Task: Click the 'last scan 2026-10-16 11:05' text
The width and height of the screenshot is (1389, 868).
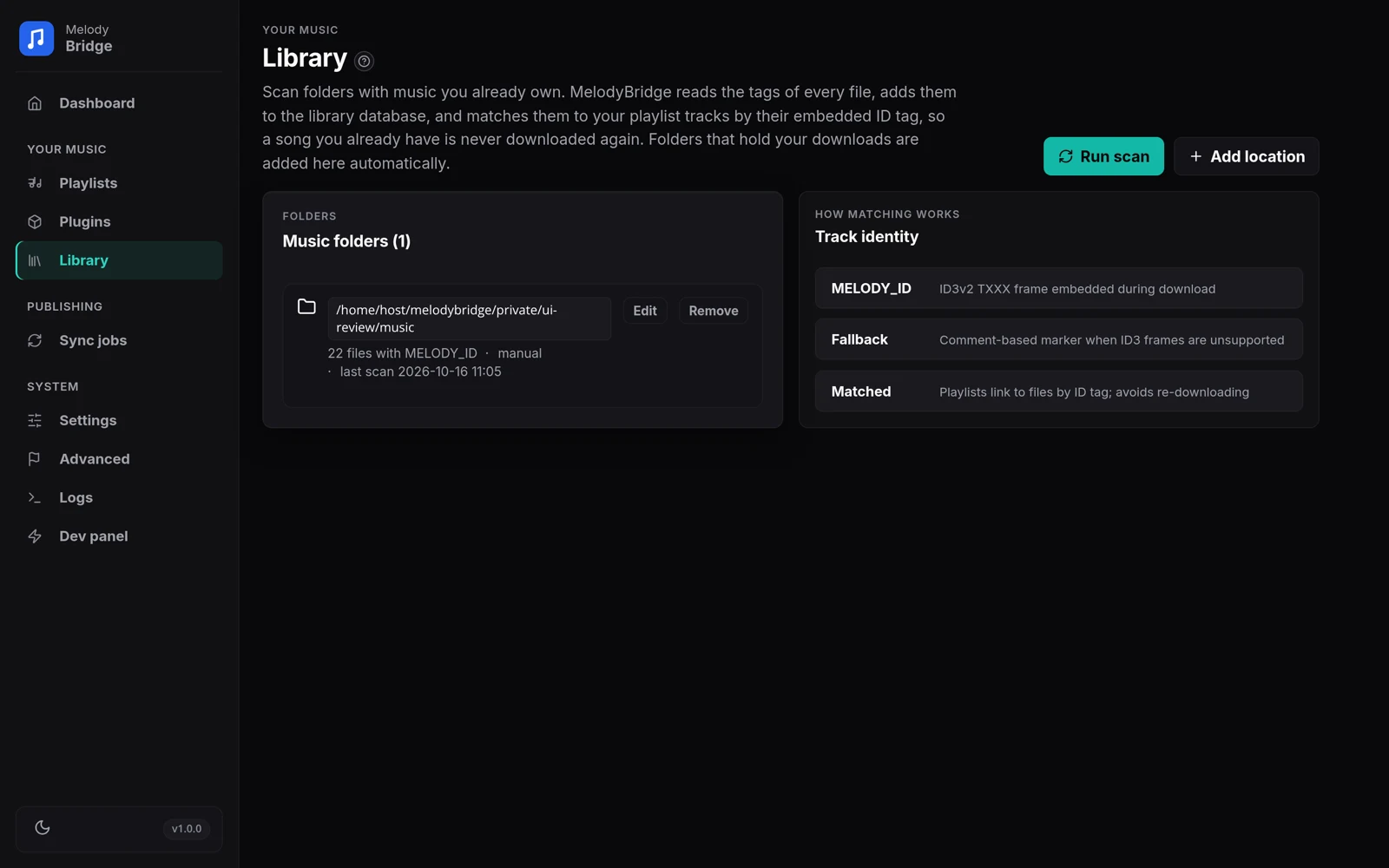Action: [421, 372]
